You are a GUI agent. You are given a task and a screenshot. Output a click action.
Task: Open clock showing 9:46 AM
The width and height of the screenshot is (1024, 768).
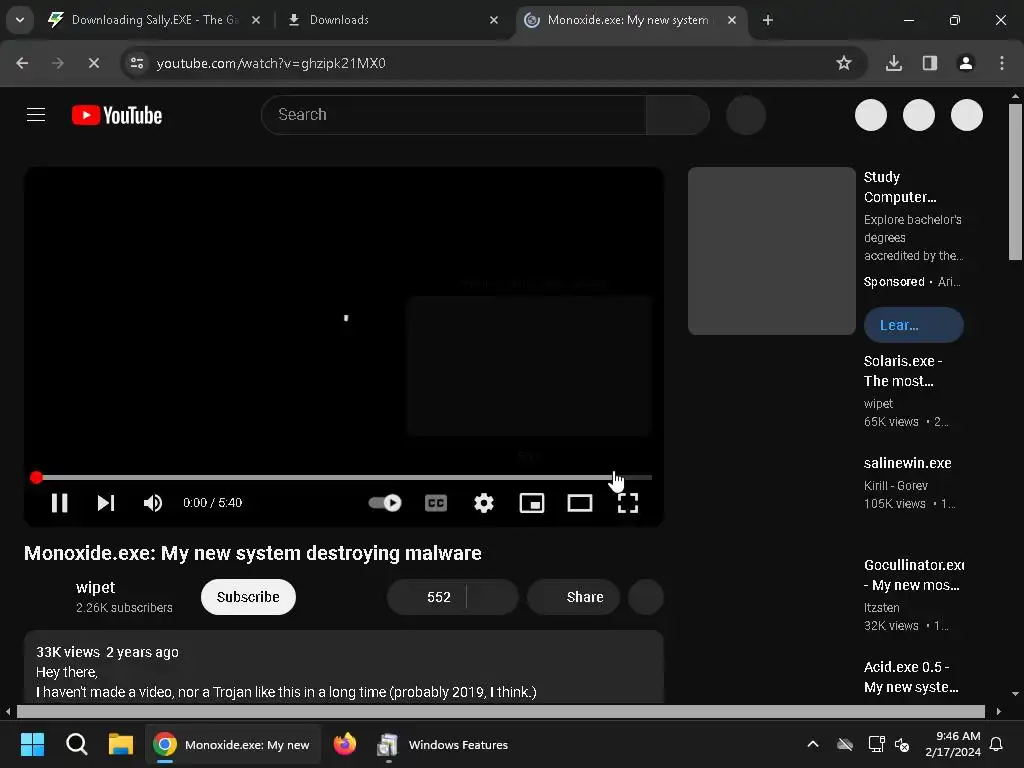point(953,744)
